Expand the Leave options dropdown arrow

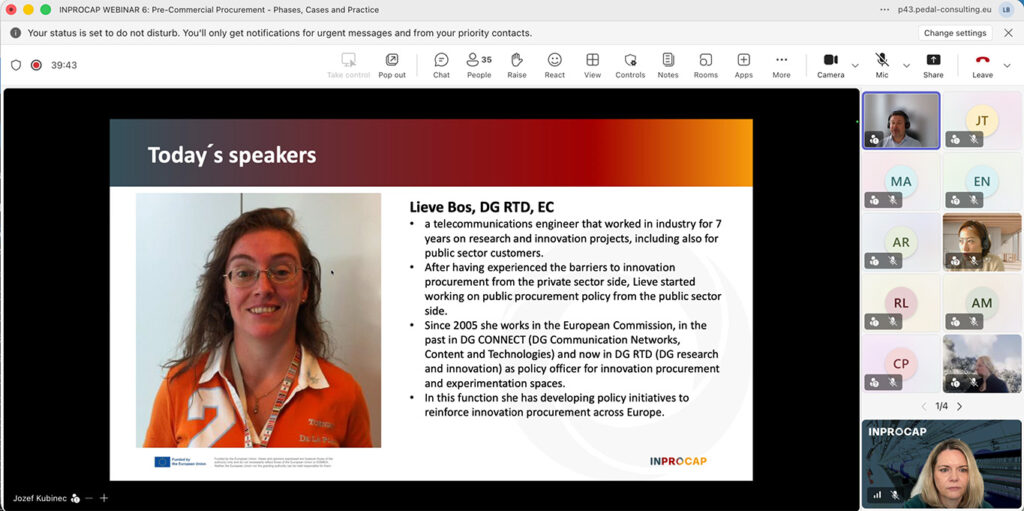[x=1008, y=66]
